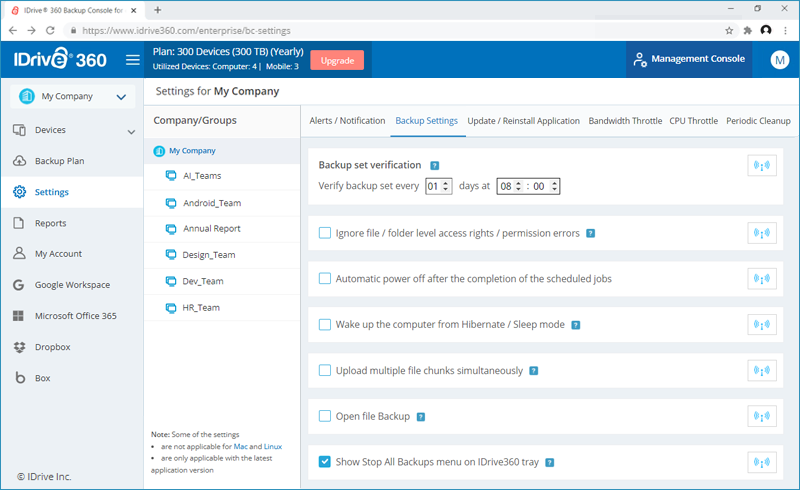Switch to the Alerts / Notification tab

(347, 121)
